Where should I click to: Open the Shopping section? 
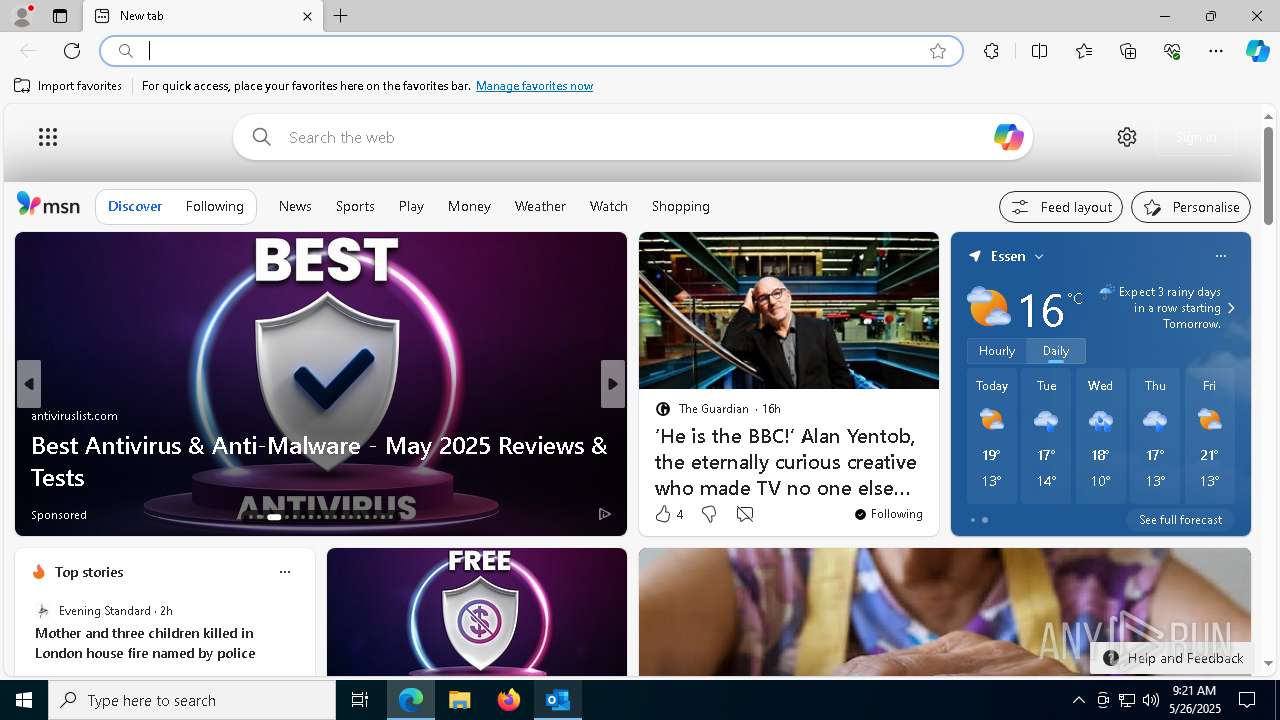[680, 206]
